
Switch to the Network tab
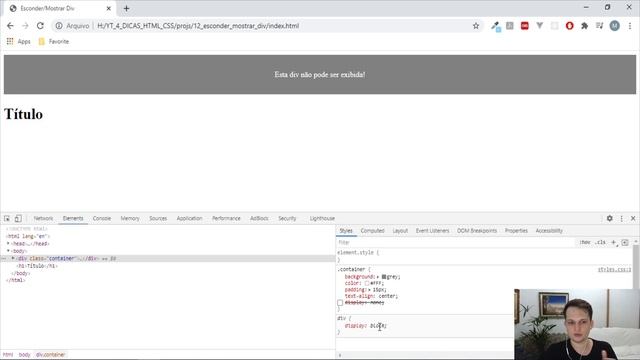[43, 218]
